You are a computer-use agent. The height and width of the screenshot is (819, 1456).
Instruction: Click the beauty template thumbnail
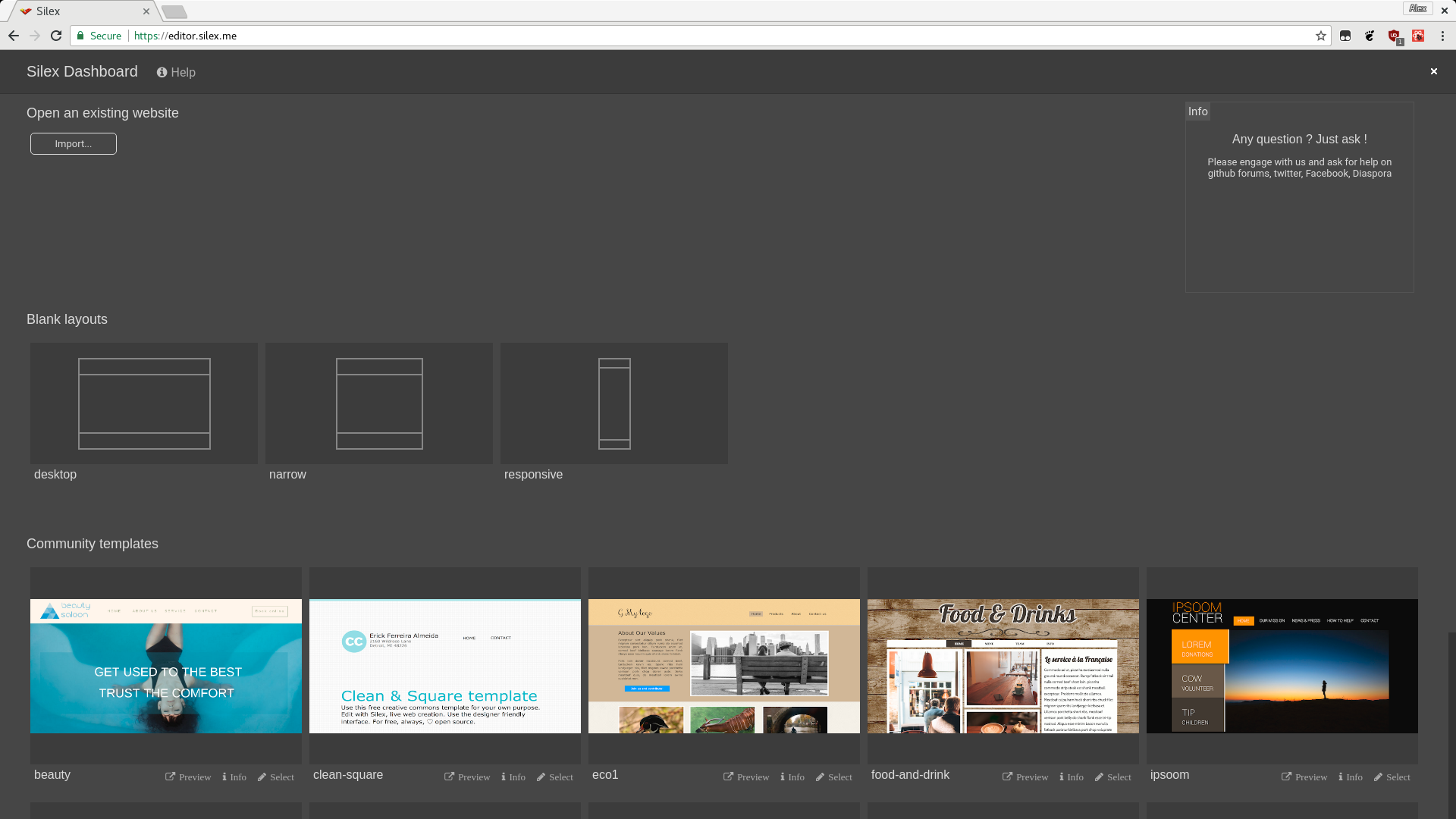pyautogui.click(x=166, y=666)
